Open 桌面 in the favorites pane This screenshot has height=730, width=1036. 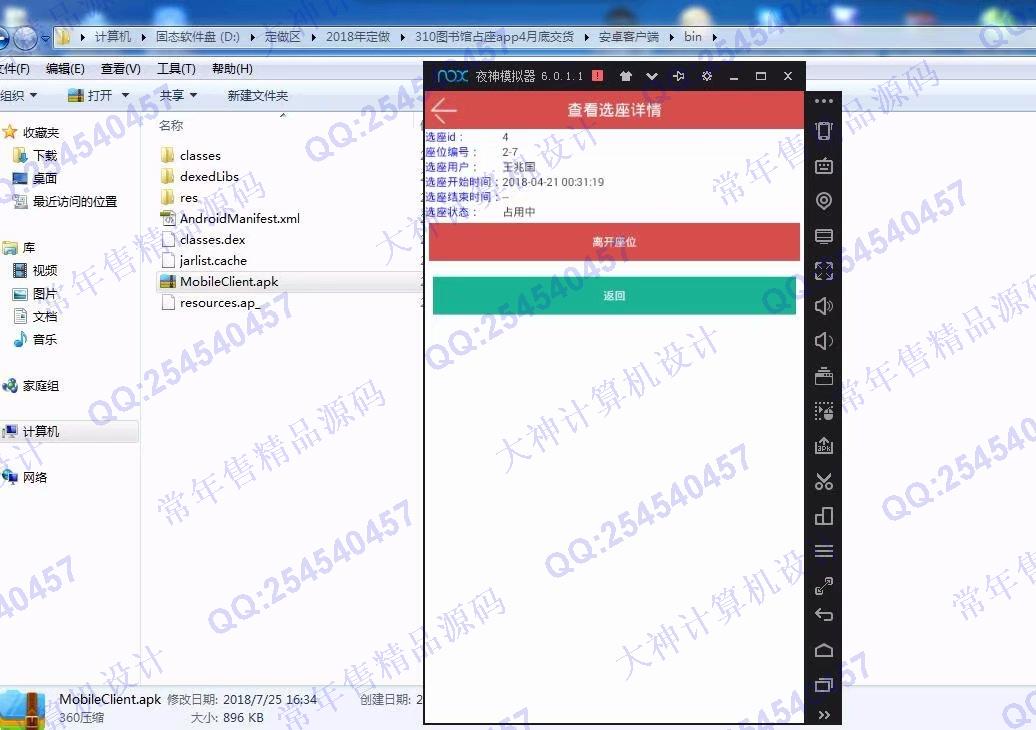(x=35, y=178)
